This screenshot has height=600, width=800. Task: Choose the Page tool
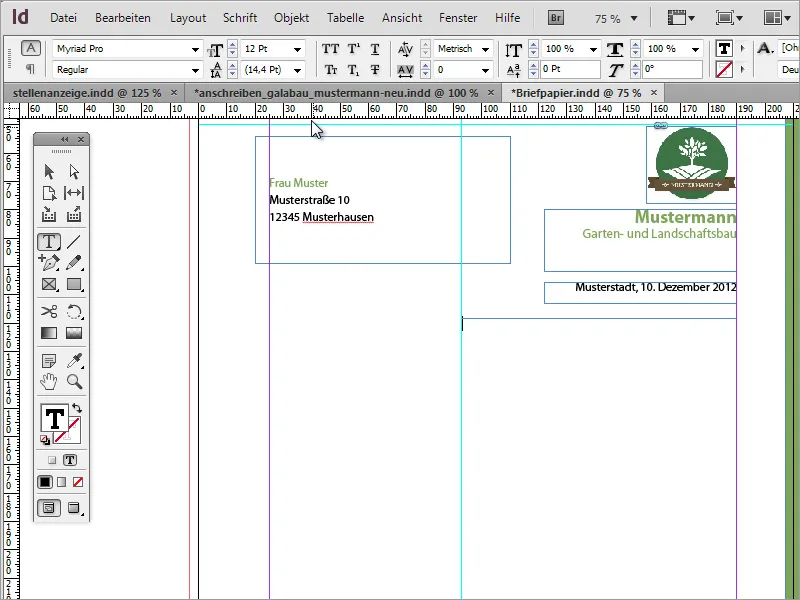pos(49,193)
